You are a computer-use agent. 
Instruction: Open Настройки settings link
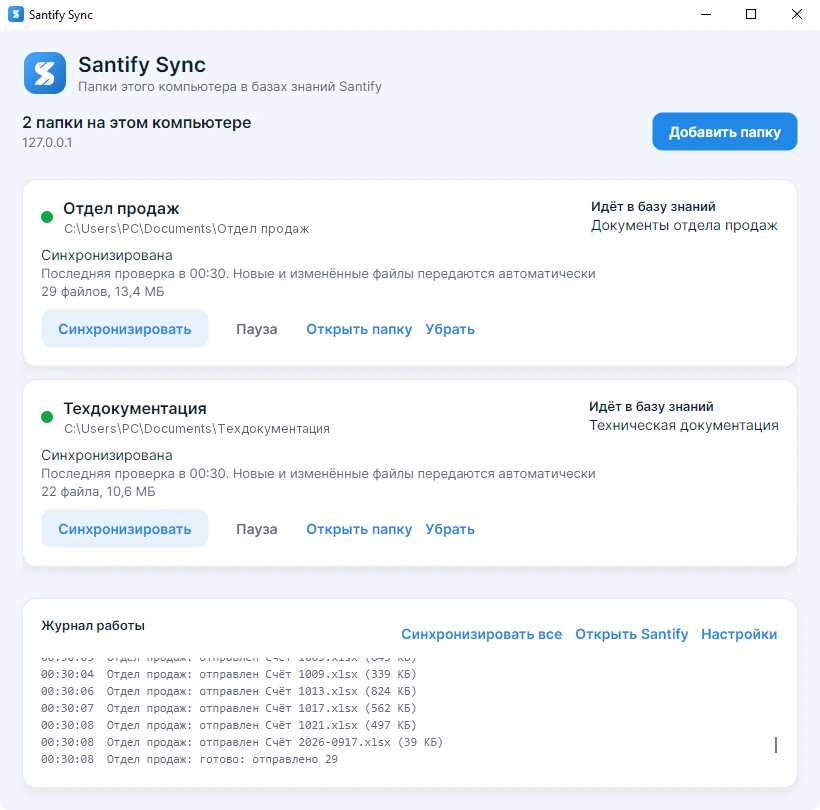[x=739, y=634]
